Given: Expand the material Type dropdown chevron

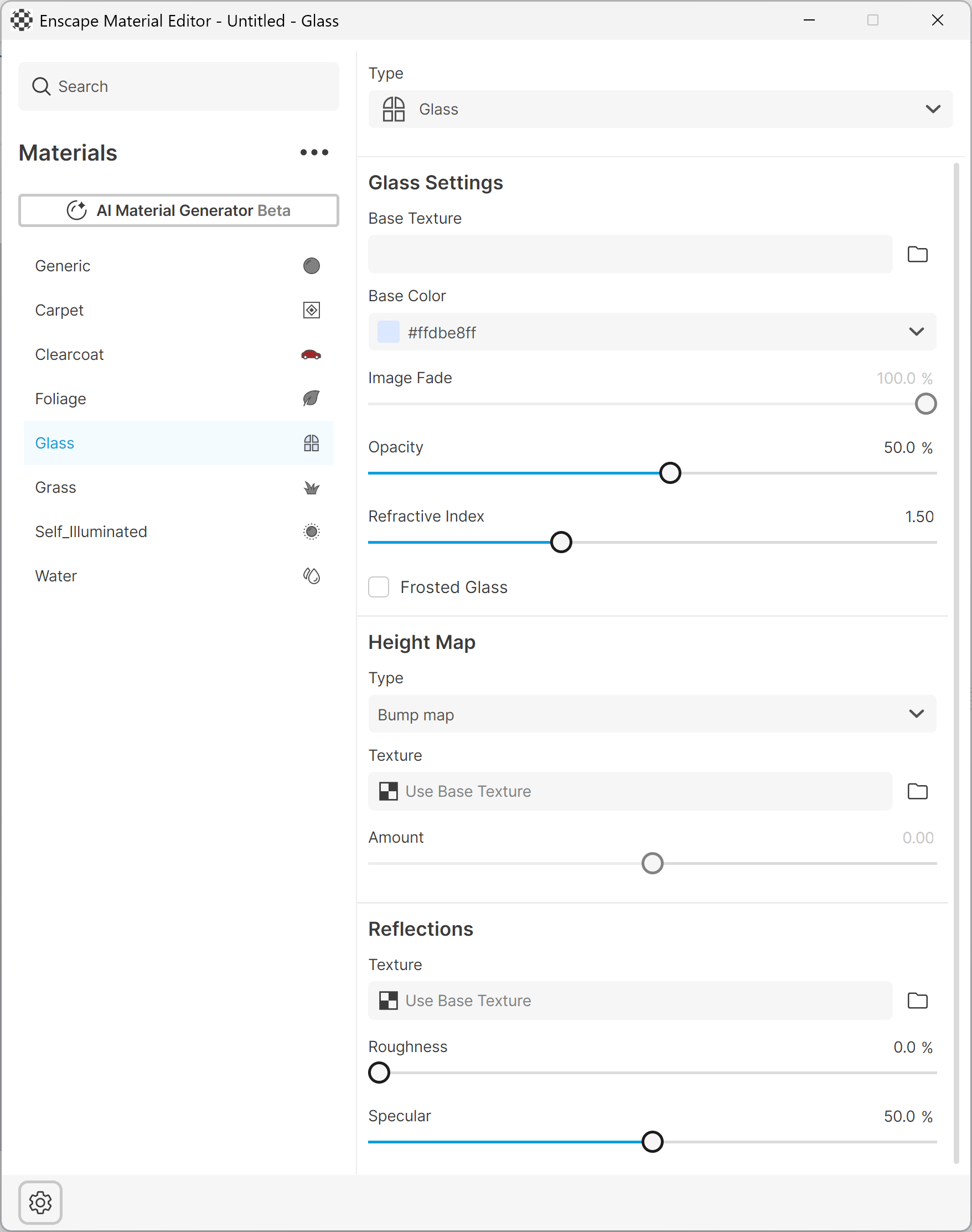Looking at the screenshot, I should tap(933, 109).
